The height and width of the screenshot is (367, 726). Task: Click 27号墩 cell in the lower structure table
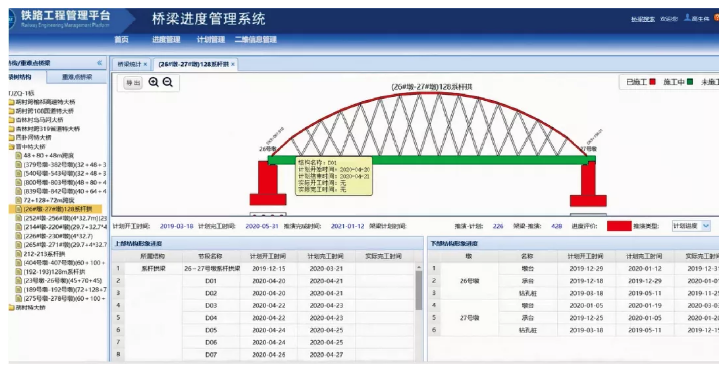469,318
